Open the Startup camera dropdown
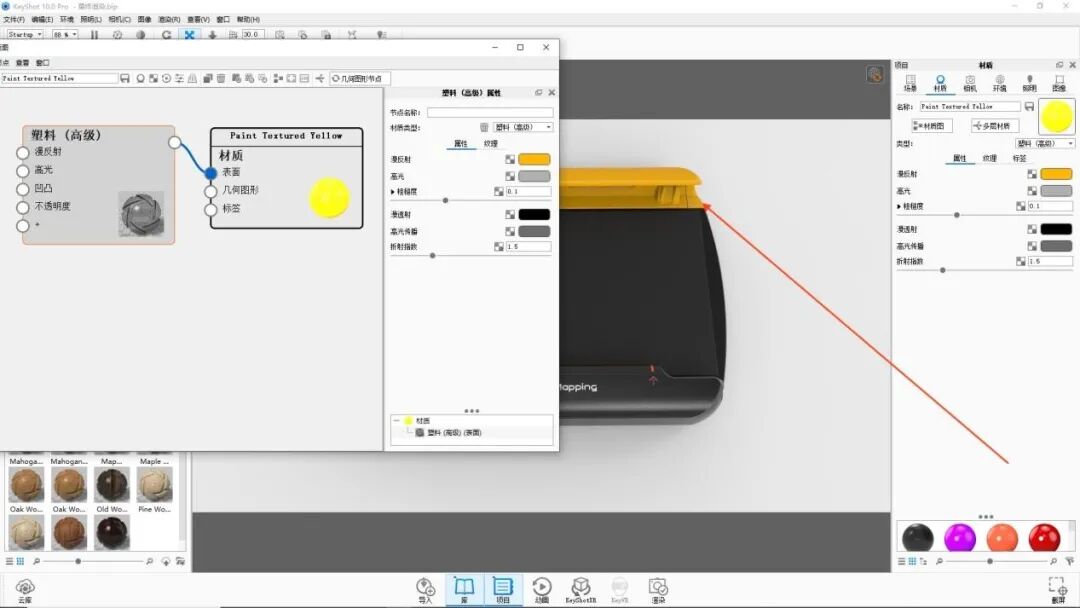The width and height of the screenshot is (1080, 608). click(27, 33)
